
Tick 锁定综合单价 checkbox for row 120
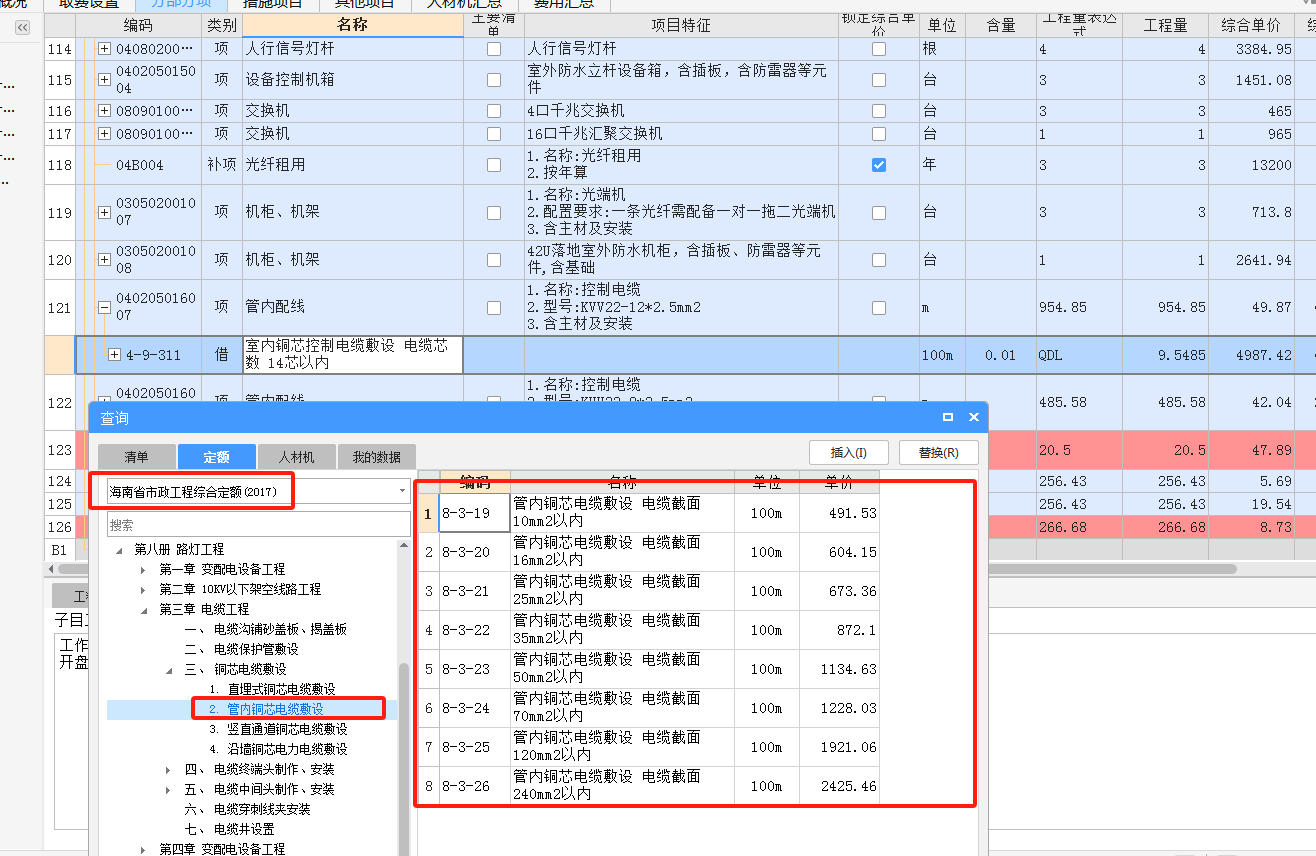pyautogui.click(x=879, y=260)
